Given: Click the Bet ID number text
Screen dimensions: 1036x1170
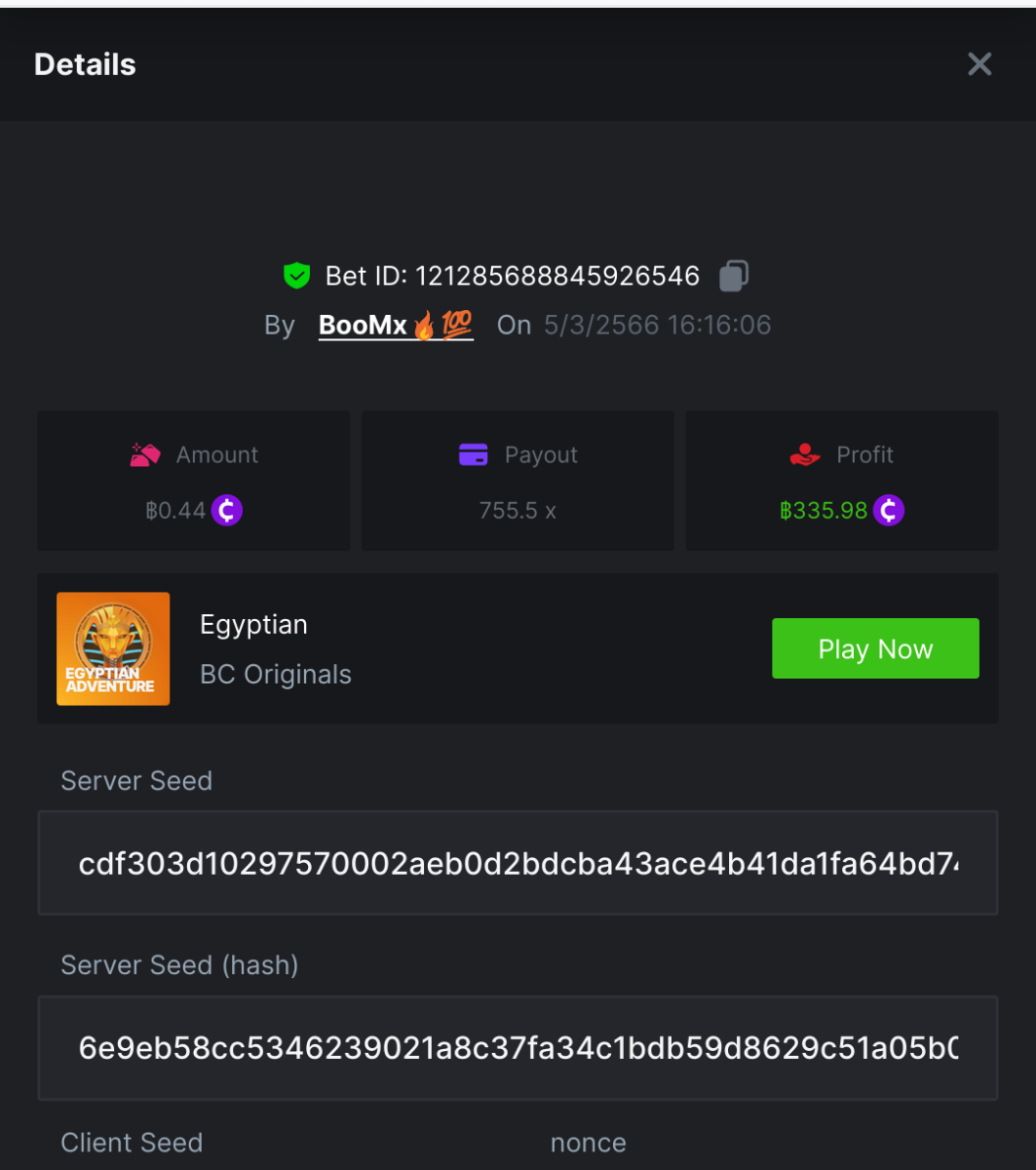Looking at the screenshot, I should click(557, 276).
